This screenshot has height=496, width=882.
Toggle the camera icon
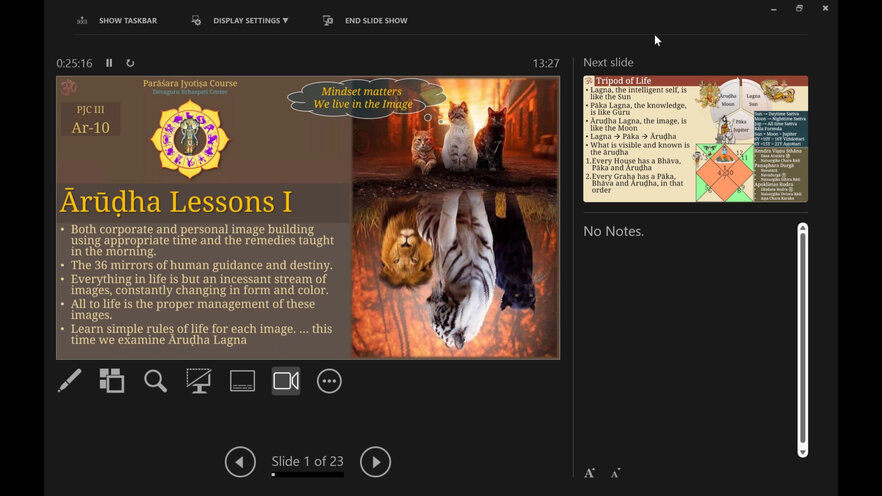[x=286, y=381]
